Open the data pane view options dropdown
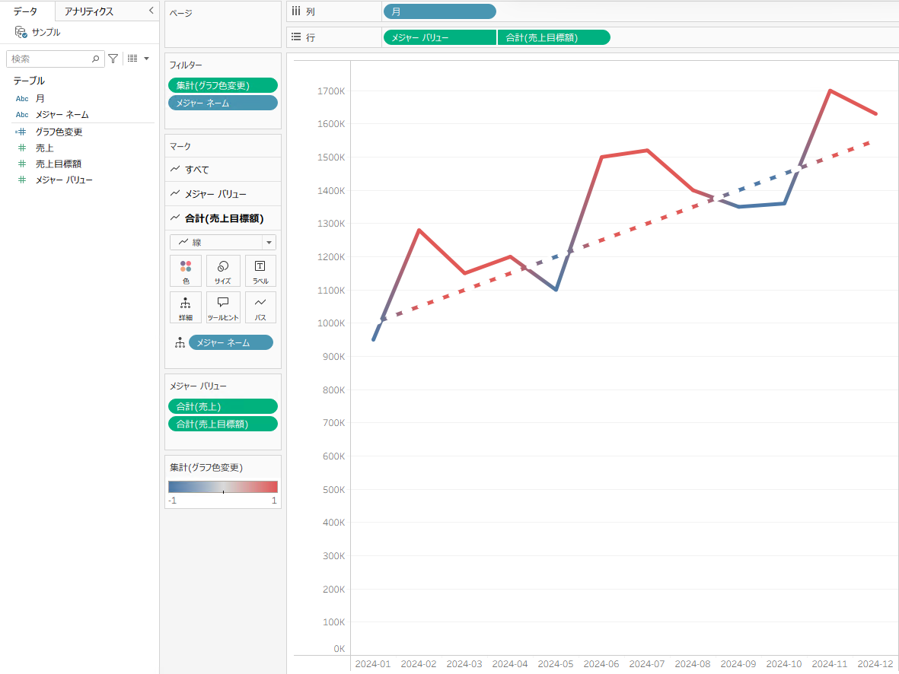Screen dimensions: 899x674 pos(138,59)
